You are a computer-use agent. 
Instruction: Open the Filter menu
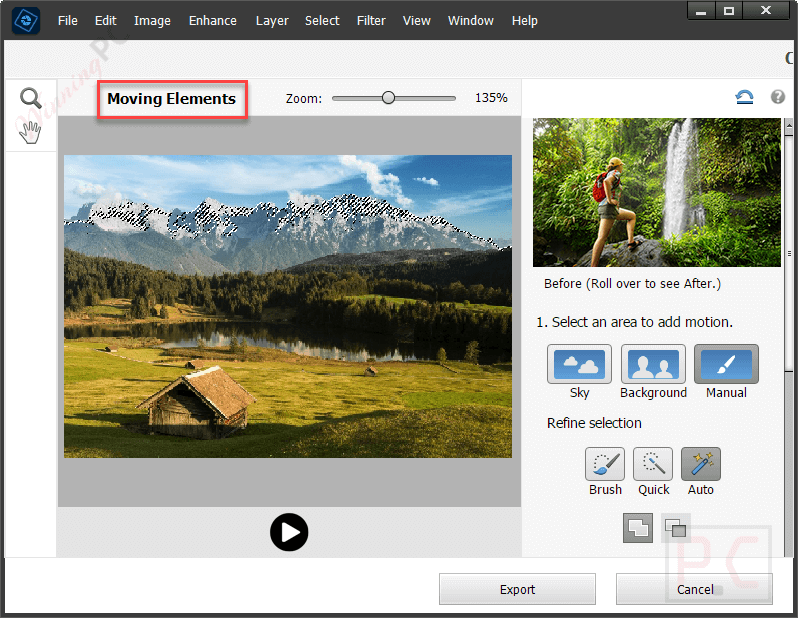coord(371,21)
